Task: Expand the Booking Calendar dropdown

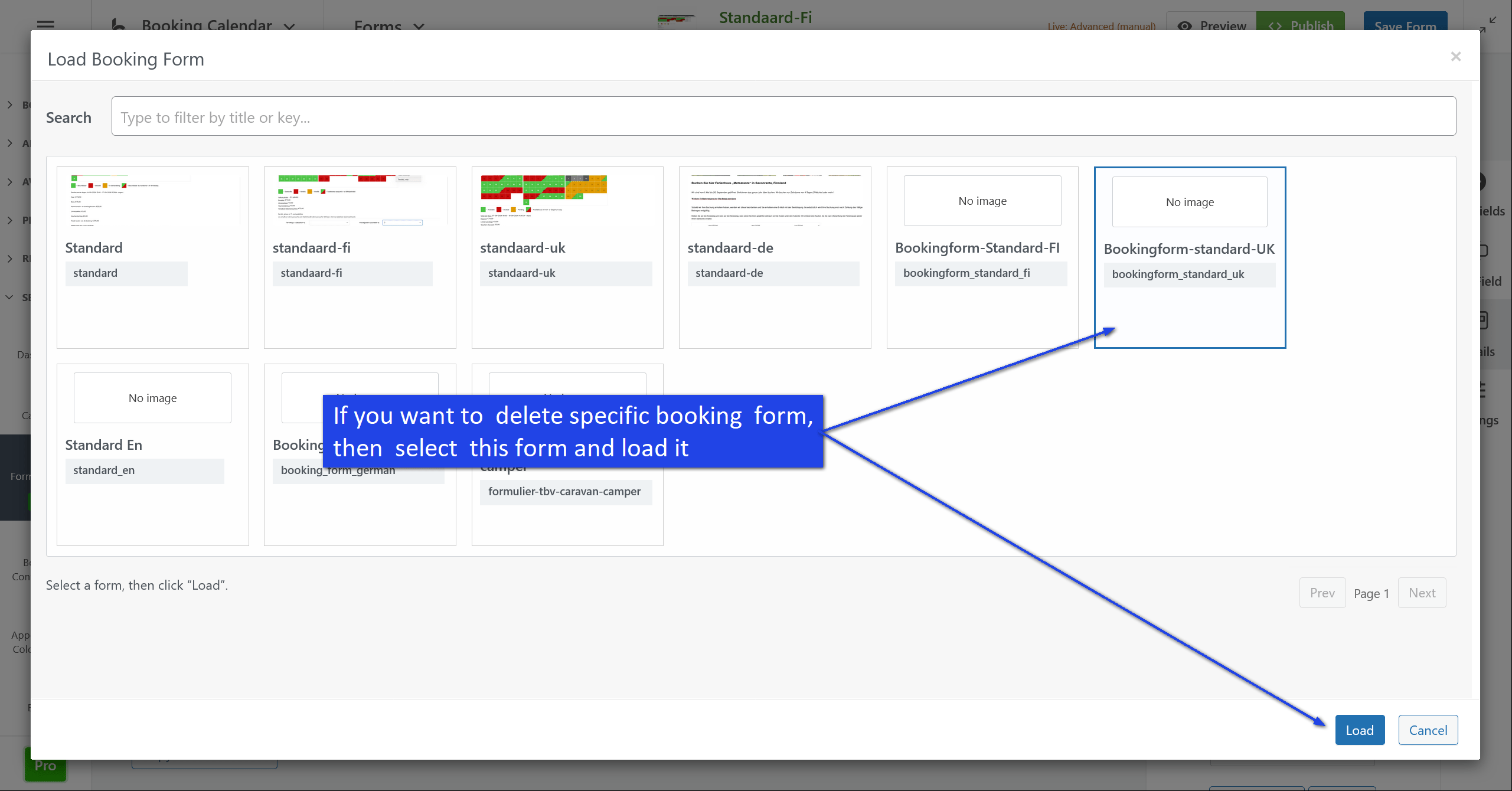Action: click(207, 25)
